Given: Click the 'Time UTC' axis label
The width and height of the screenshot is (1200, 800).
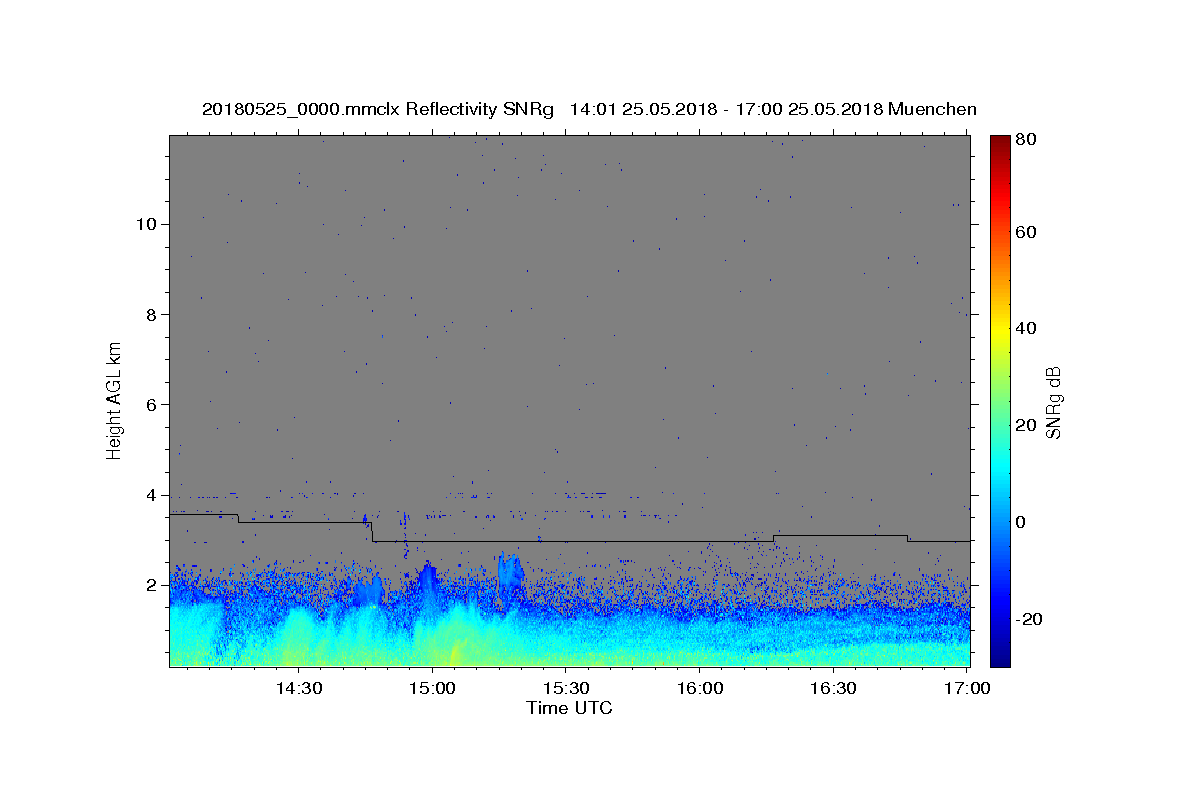Looking at the screenshot, I should 569,708.
